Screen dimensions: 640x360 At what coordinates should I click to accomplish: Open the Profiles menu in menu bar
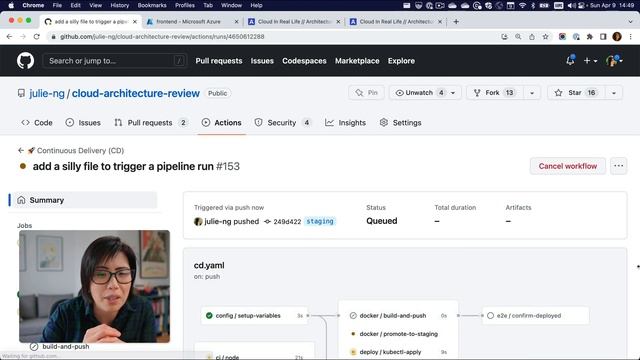(x=184, y=5)
